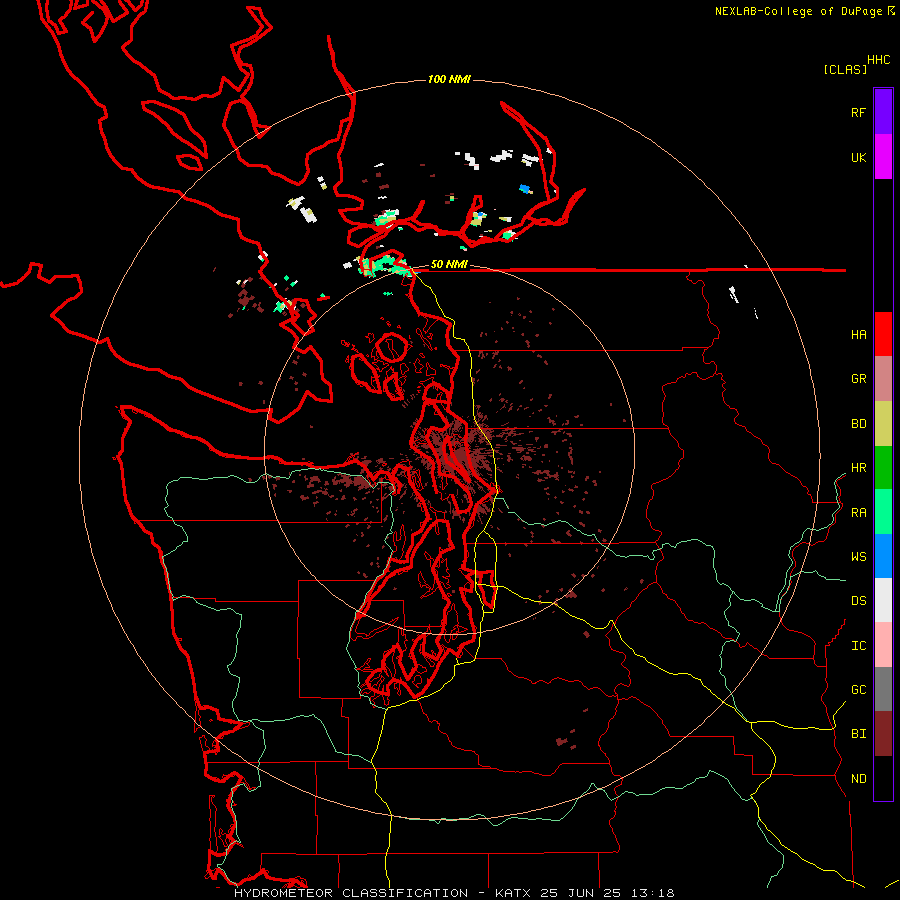Click the RF legend label
The height and width of the screenshot is (900, 900).
pos(858,112)
